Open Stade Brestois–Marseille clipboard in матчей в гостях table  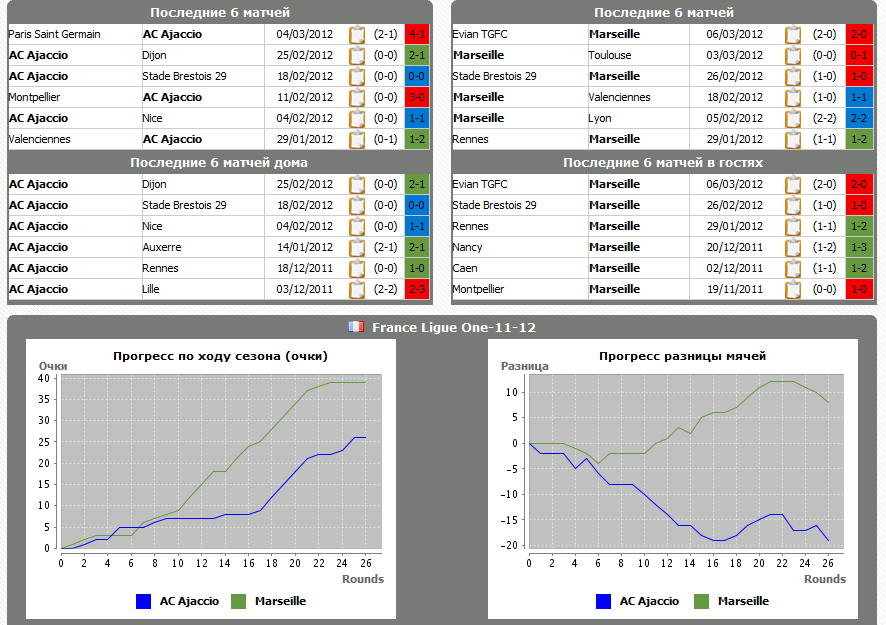click(793, 205)
